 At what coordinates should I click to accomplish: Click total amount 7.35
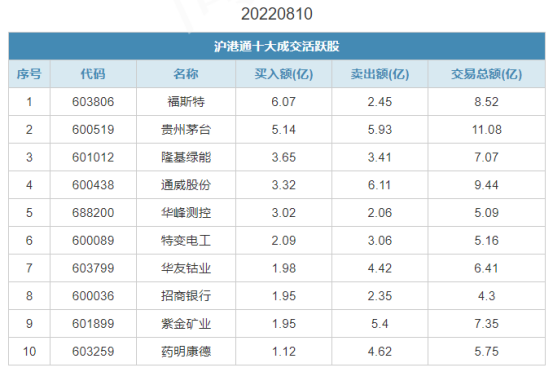487,324
